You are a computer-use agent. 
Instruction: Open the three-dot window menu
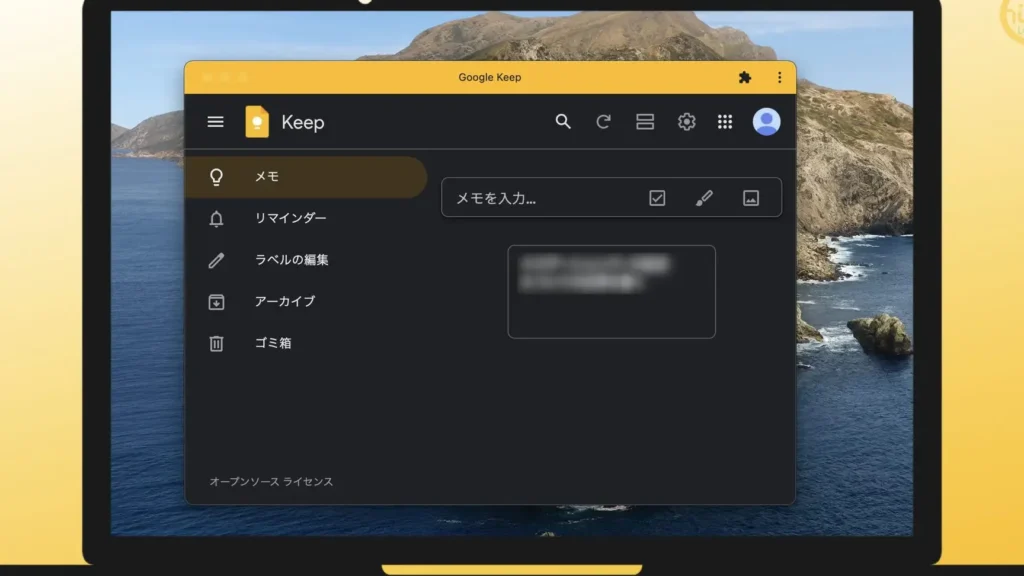779,78
